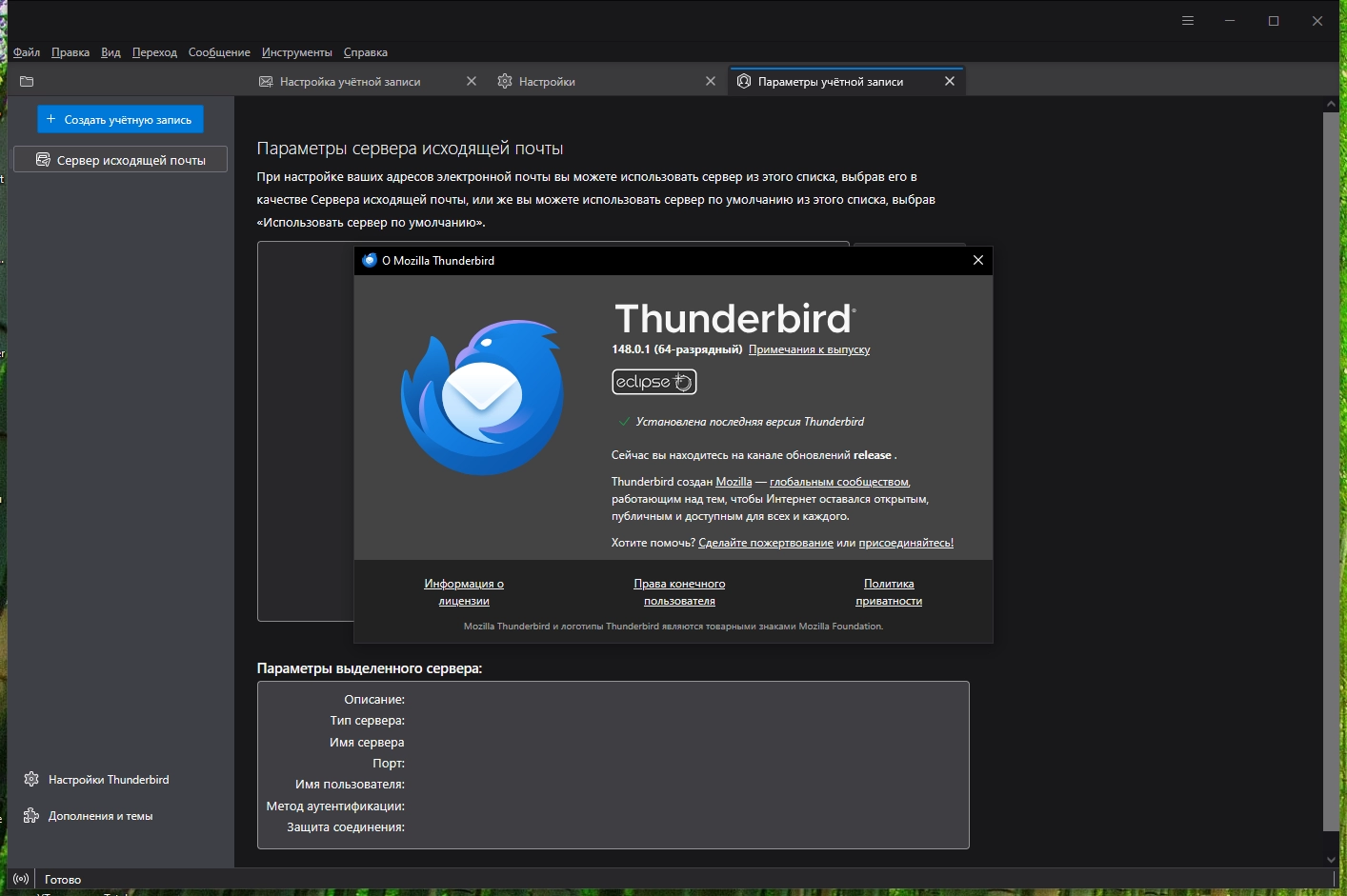The width and height of the screenshot is (1347, 896).
Task: Open the Примечания к выпуску link
Action: pyautogui.click(x=810, y=349)
